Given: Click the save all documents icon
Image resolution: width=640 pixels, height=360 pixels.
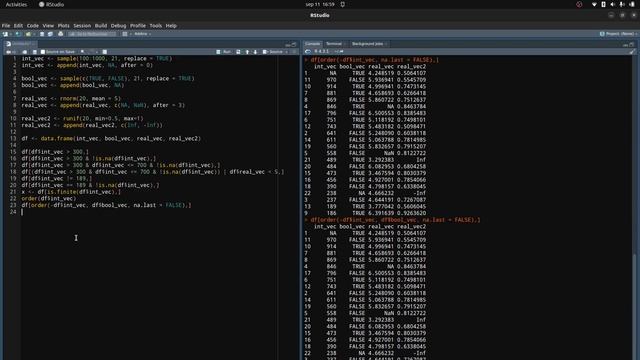Looking at the screenshot, I should [50, 34].
